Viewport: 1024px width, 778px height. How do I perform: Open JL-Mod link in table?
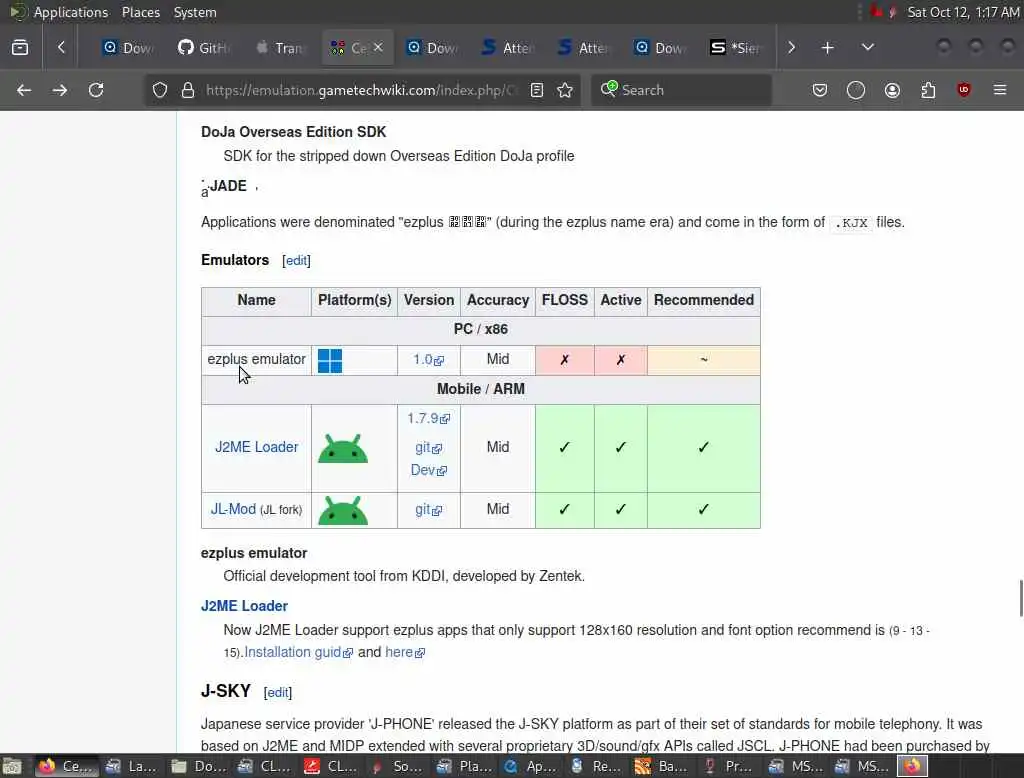coord(233,510)
